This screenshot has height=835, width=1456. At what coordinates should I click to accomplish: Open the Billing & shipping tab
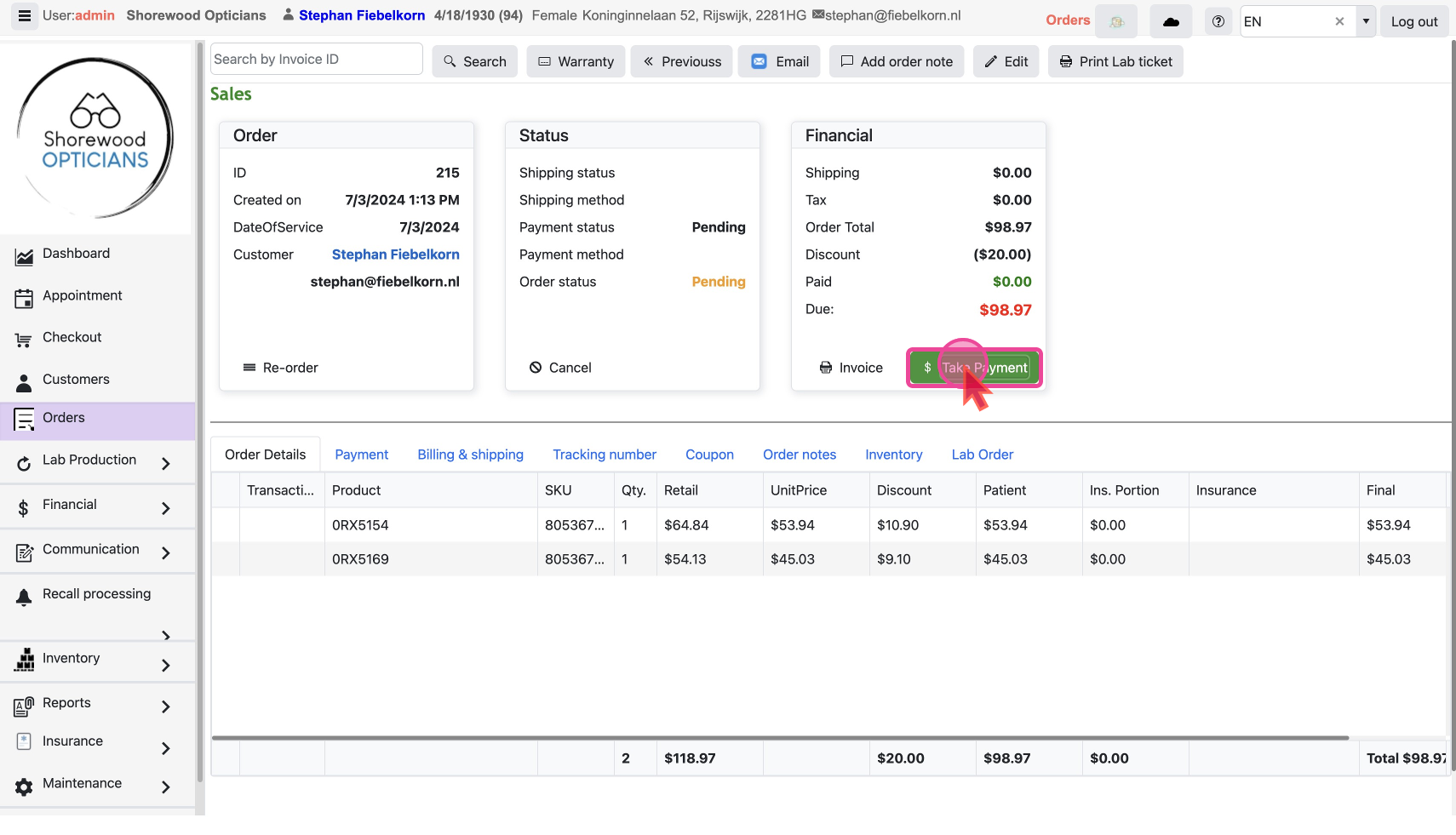tap(470, 455)
